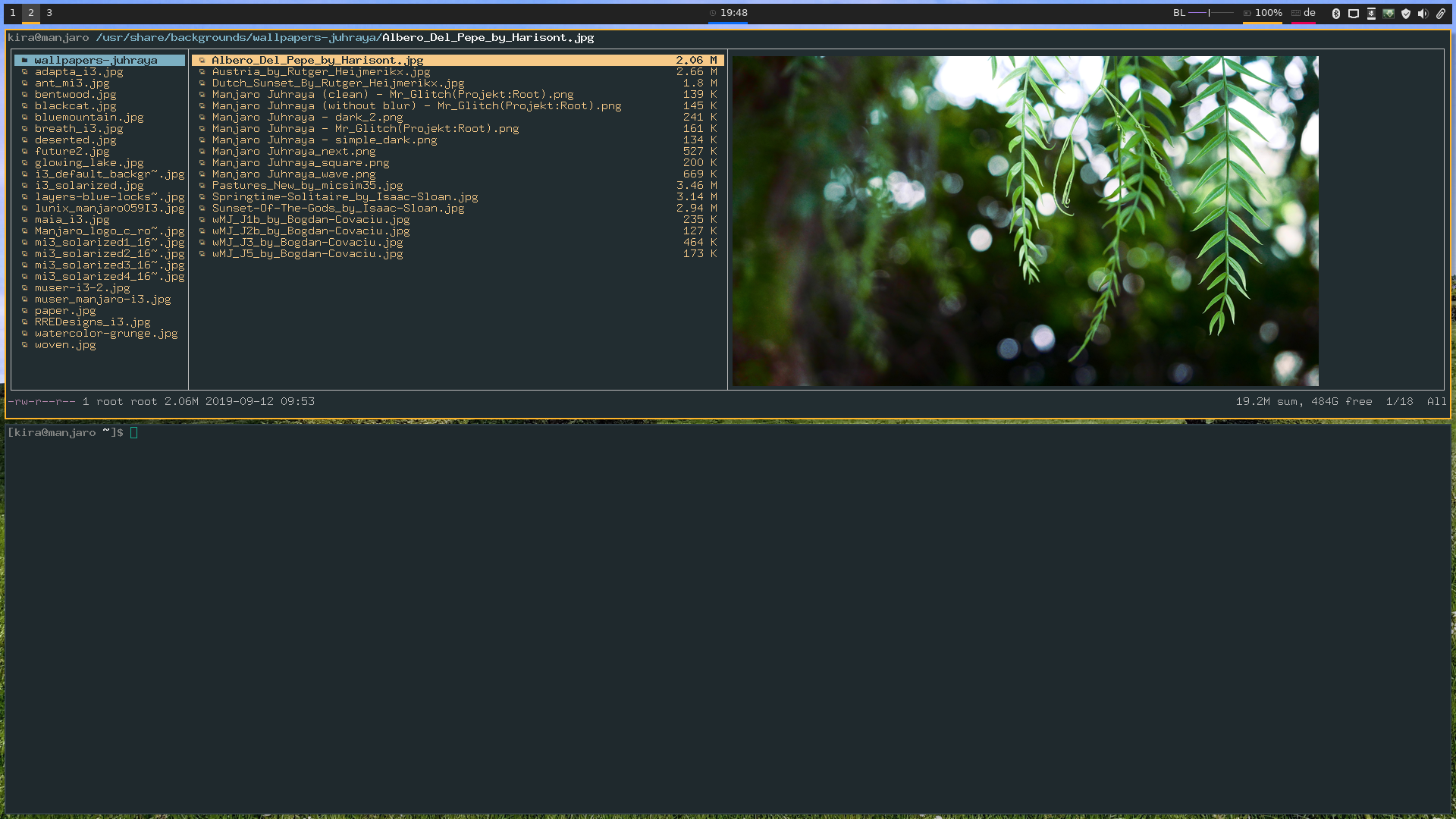Switch to workspace 1
The image size is (1456, 819).
(x=12, y=13)
